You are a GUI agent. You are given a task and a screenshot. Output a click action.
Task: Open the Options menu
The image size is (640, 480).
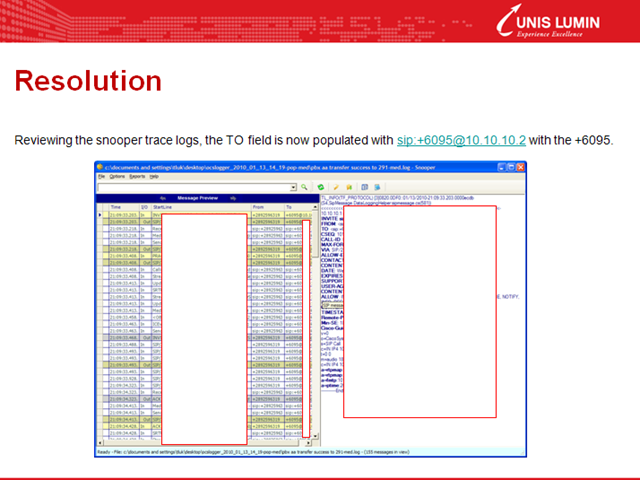117,176
